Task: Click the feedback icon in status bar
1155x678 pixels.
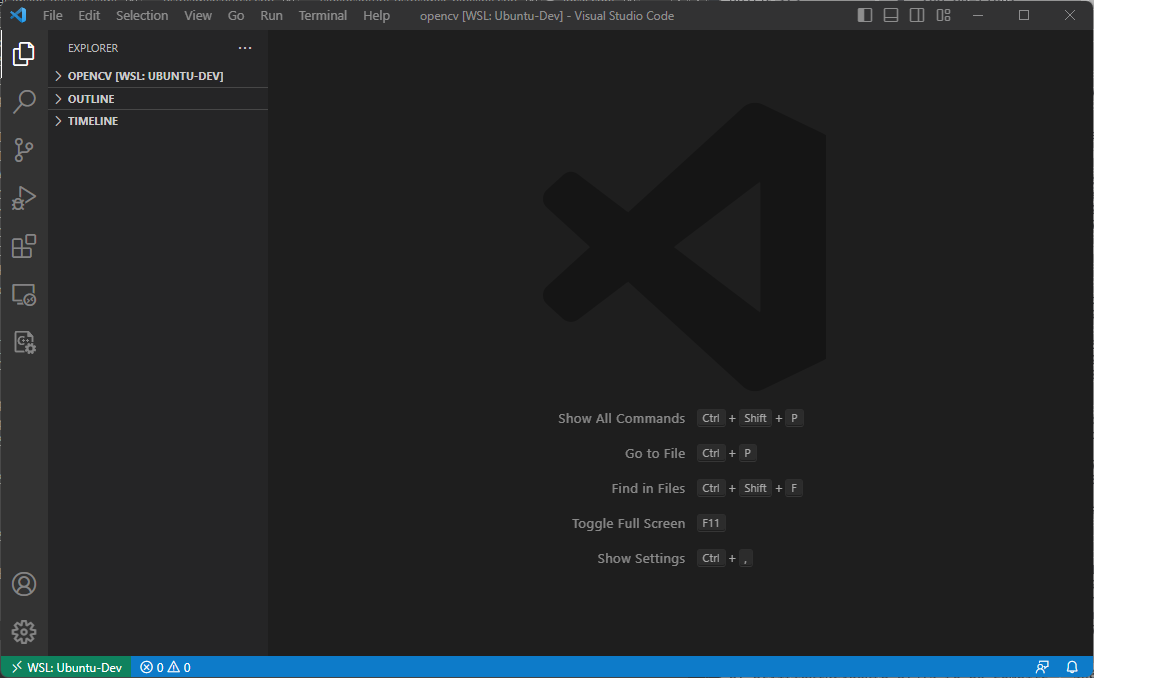Action: [1042, 667]
